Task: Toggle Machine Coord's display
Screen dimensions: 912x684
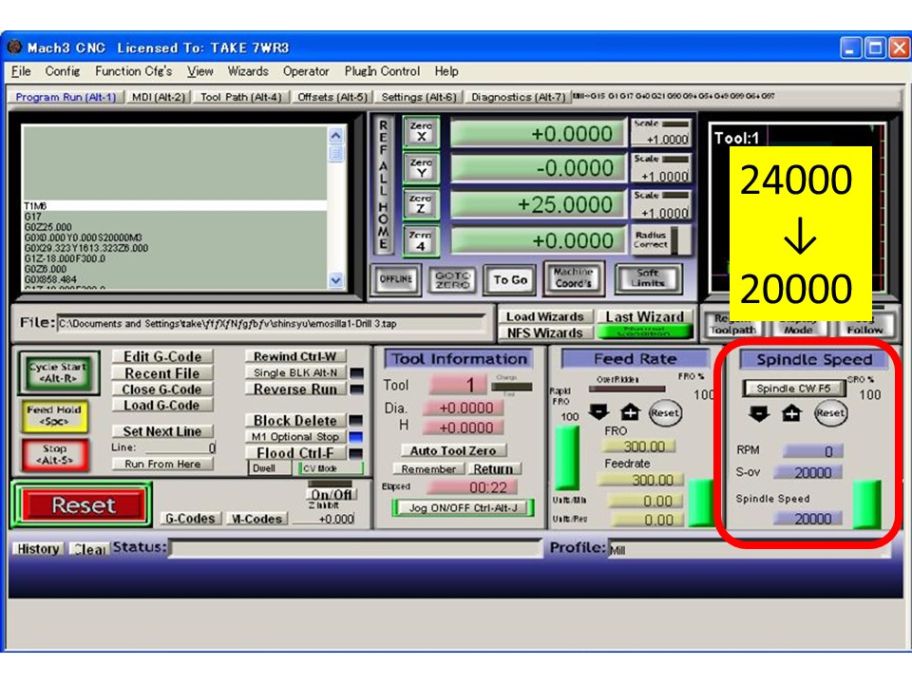Action: coord(573,278)
